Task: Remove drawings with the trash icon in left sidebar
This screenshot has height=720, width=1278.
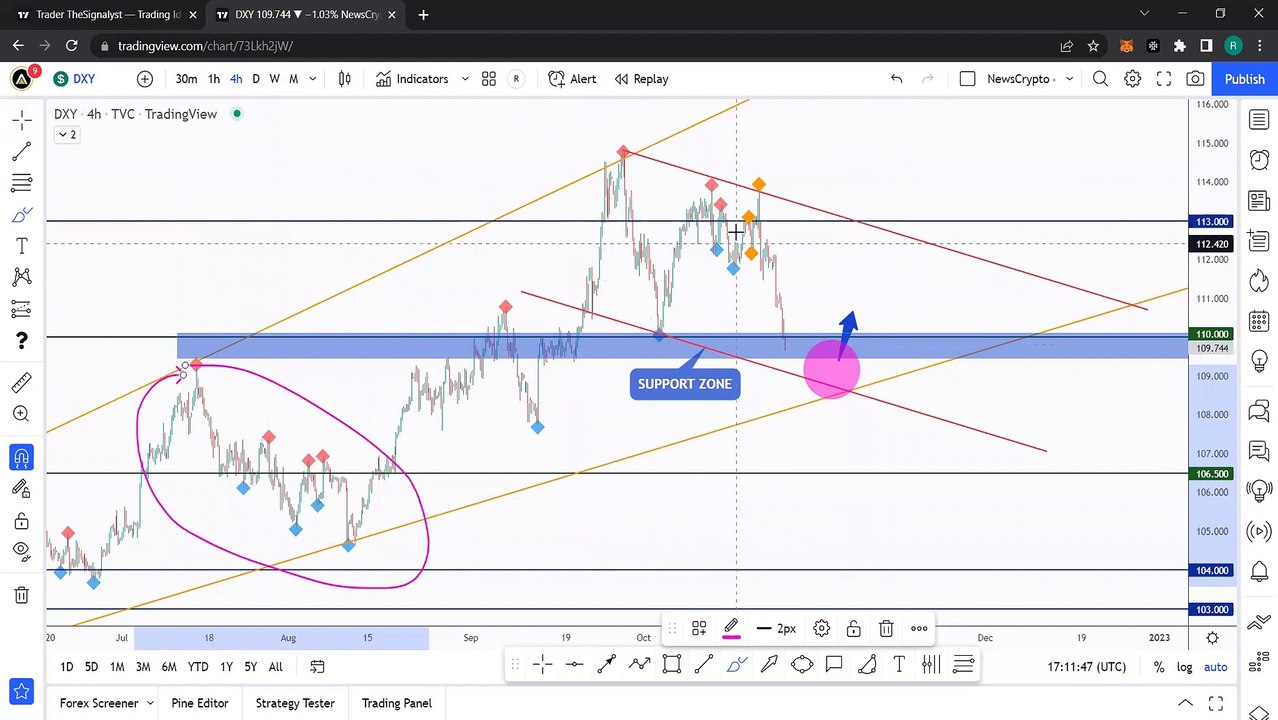Action: pyautogui.click(x=21, y=595)
